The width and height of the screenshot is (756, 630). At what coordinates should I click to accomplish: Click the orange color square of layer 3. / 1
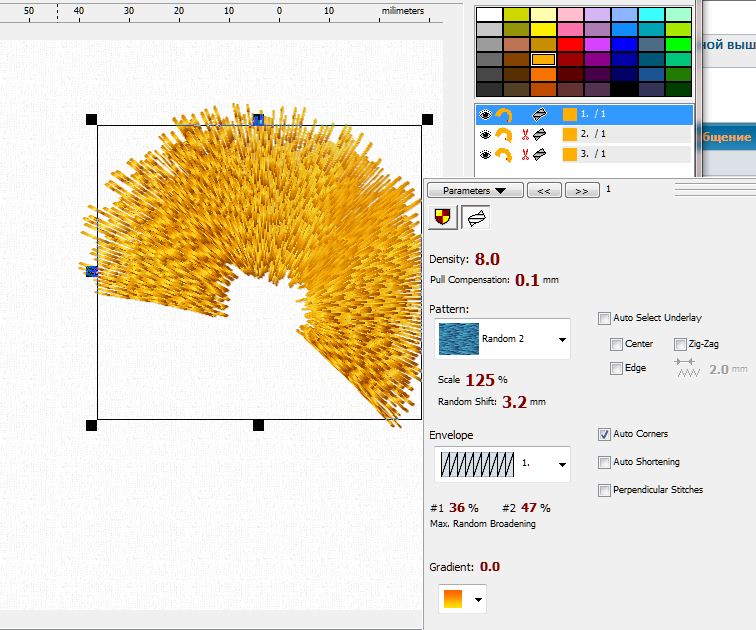(569, 154)
